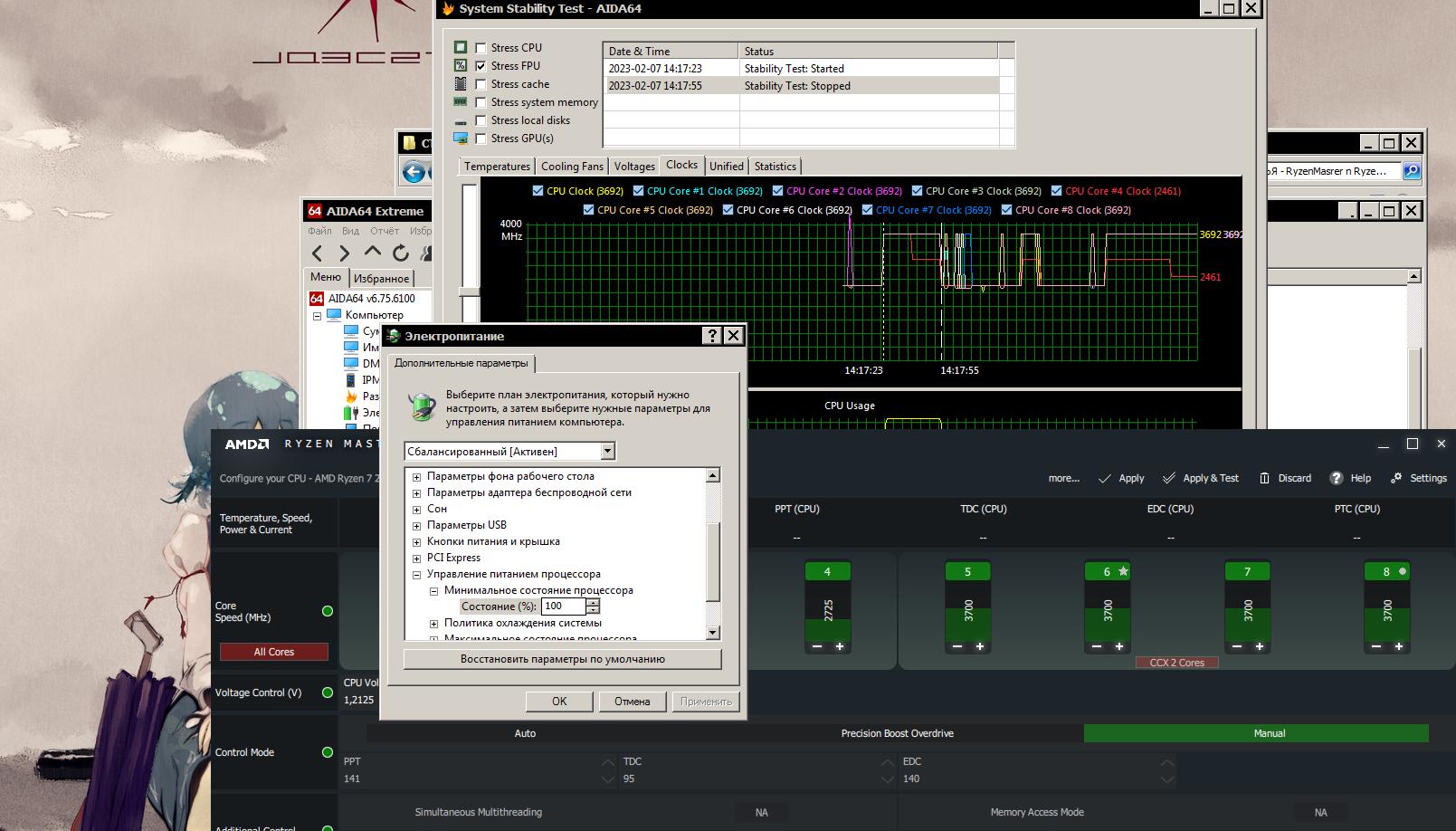Switch to the Temperatures tab
Image resolution: width=1456 pixels, height=831 pixels.
[x=497, y=167]
